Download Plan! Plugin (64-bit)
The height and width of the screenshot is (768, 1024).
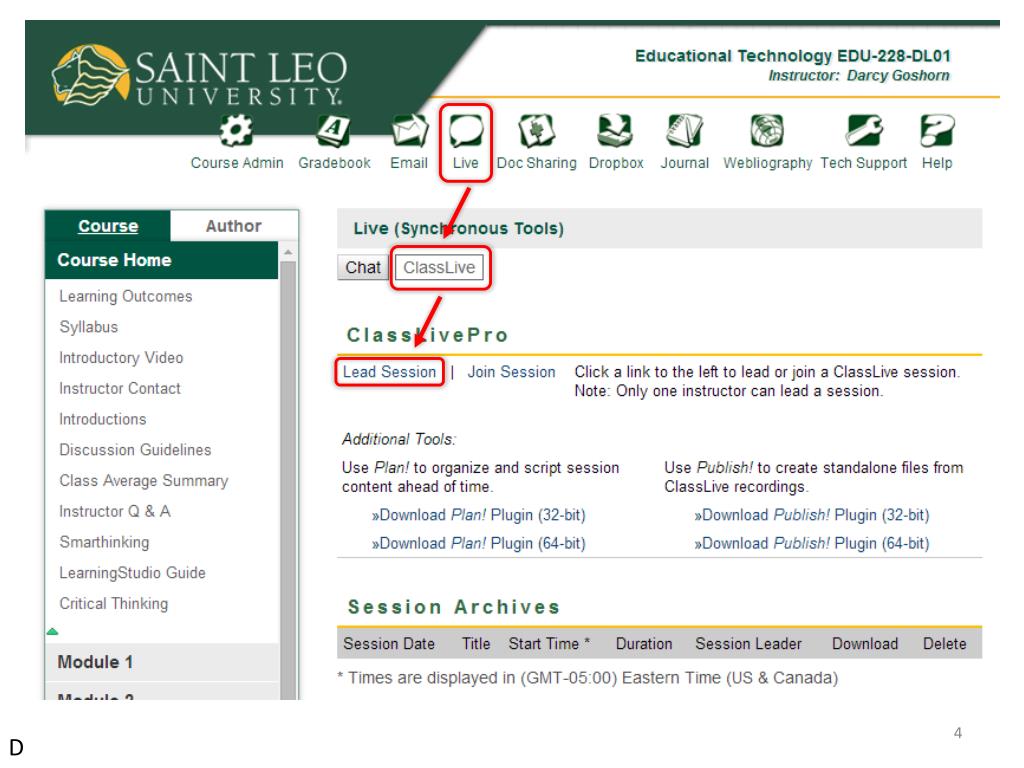click(x=479, y=543)
